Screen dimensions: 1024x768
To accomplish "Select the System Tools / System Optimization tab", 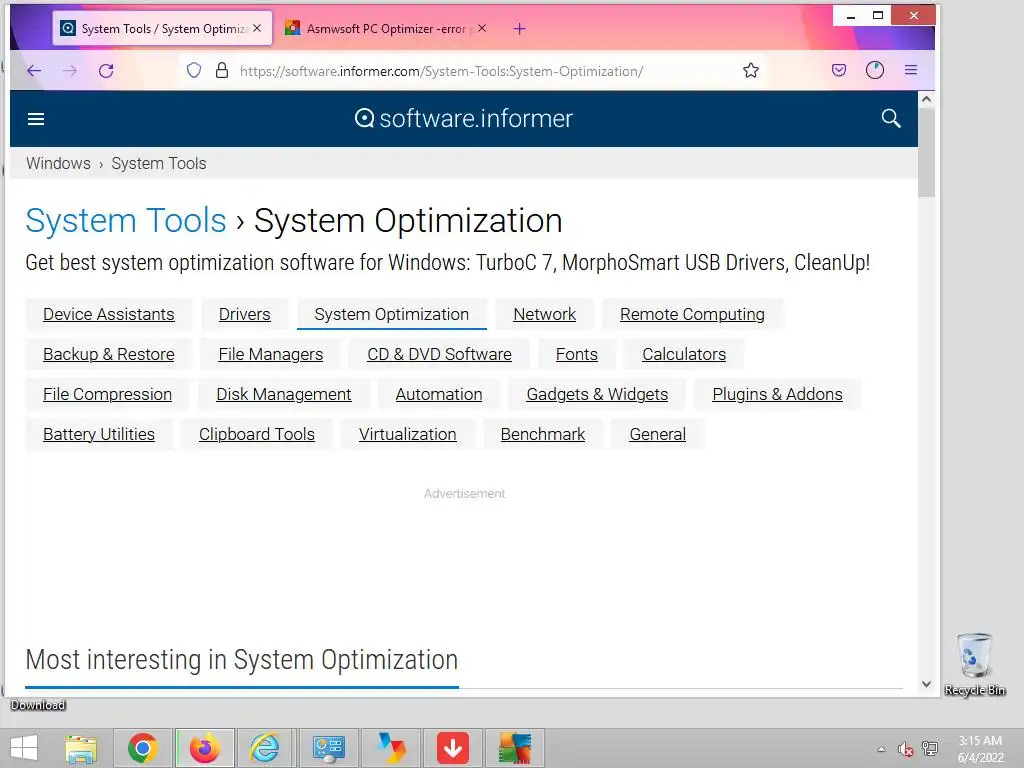I will [162, 29].
